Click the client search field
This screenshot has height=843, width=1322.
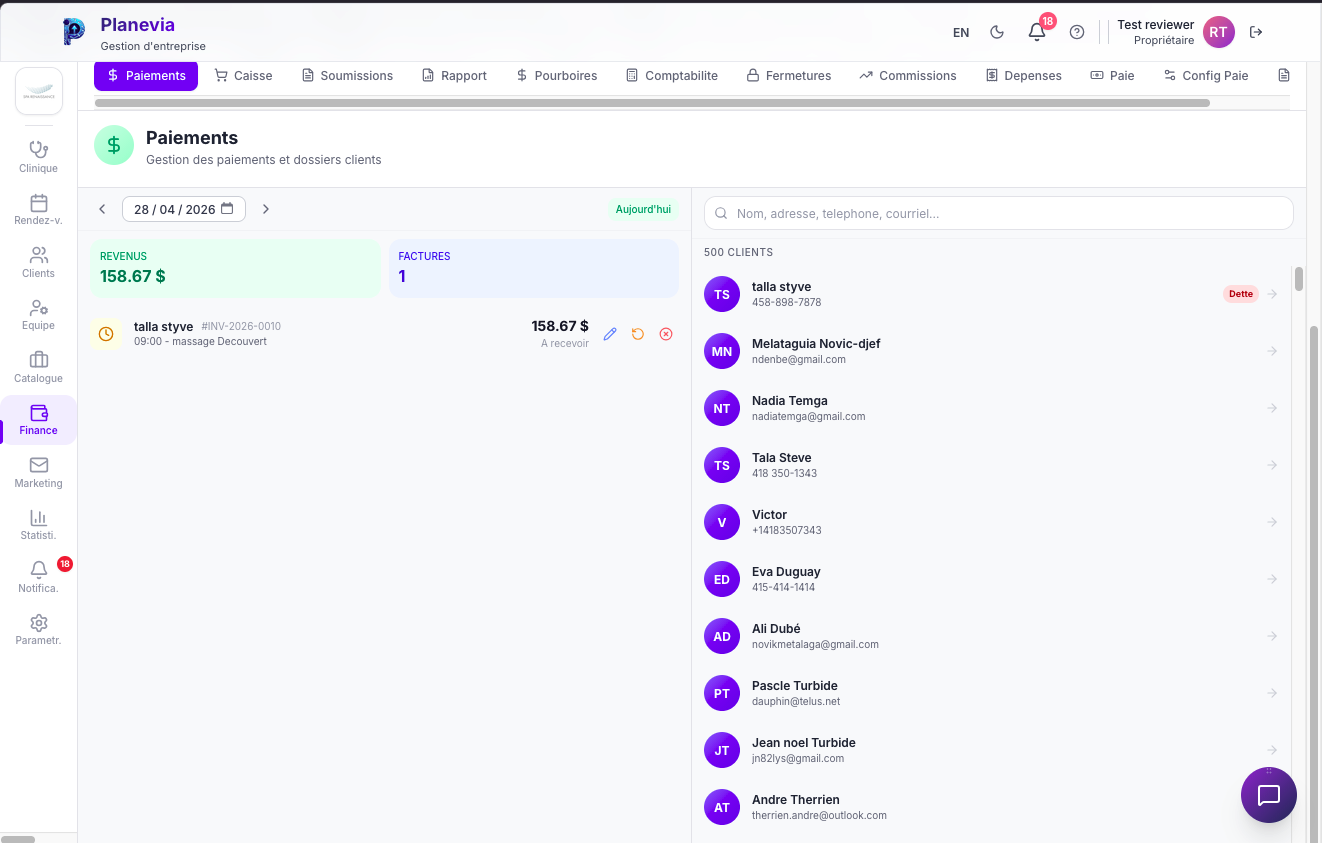tap(999, 213)
